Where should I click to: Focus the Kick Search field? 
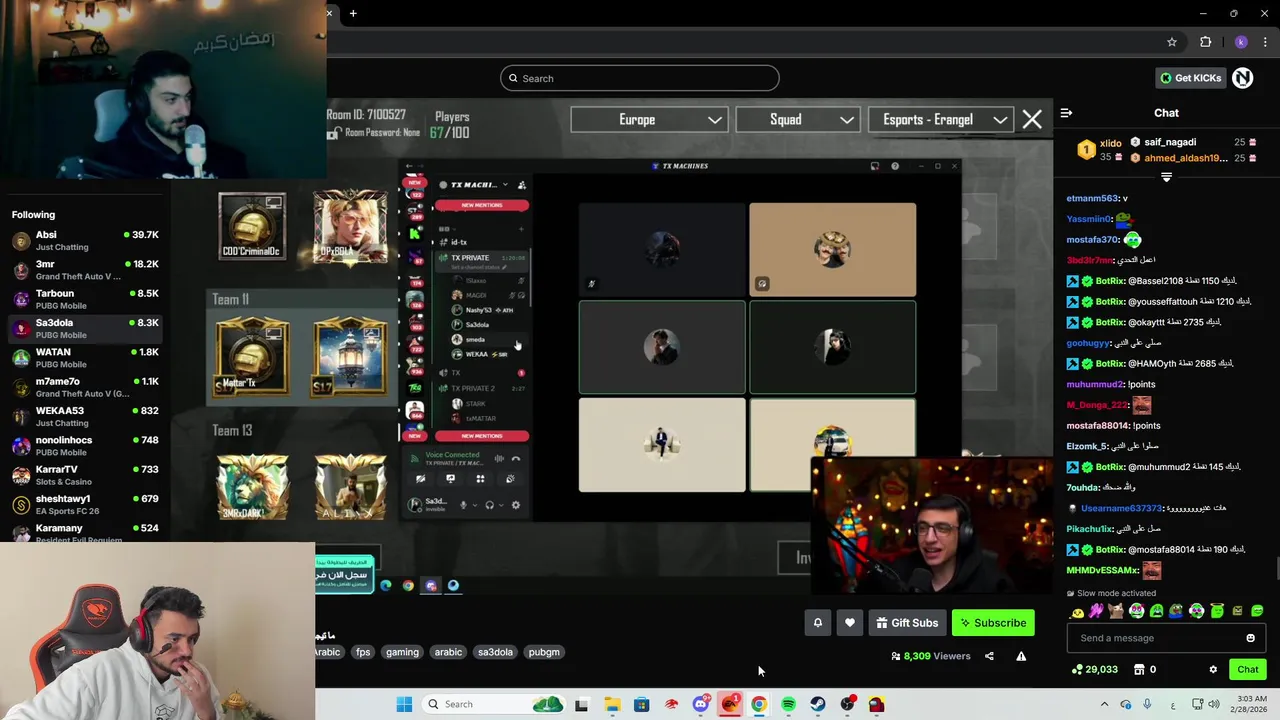pos(640,78)
